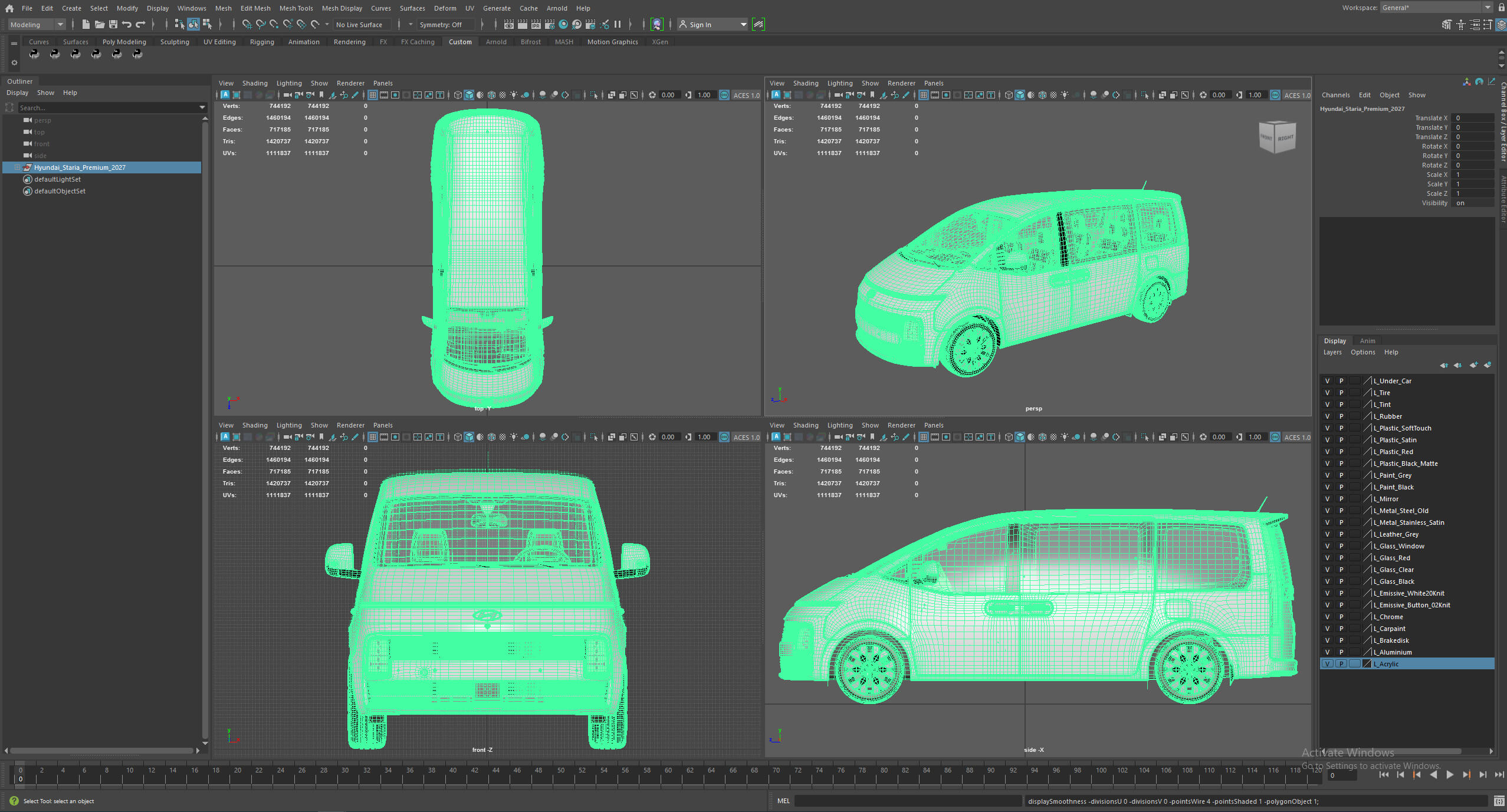The height and width of the screenshot is (812, 1507).
Task: Click the Play forwards button
Action: 1450,775
